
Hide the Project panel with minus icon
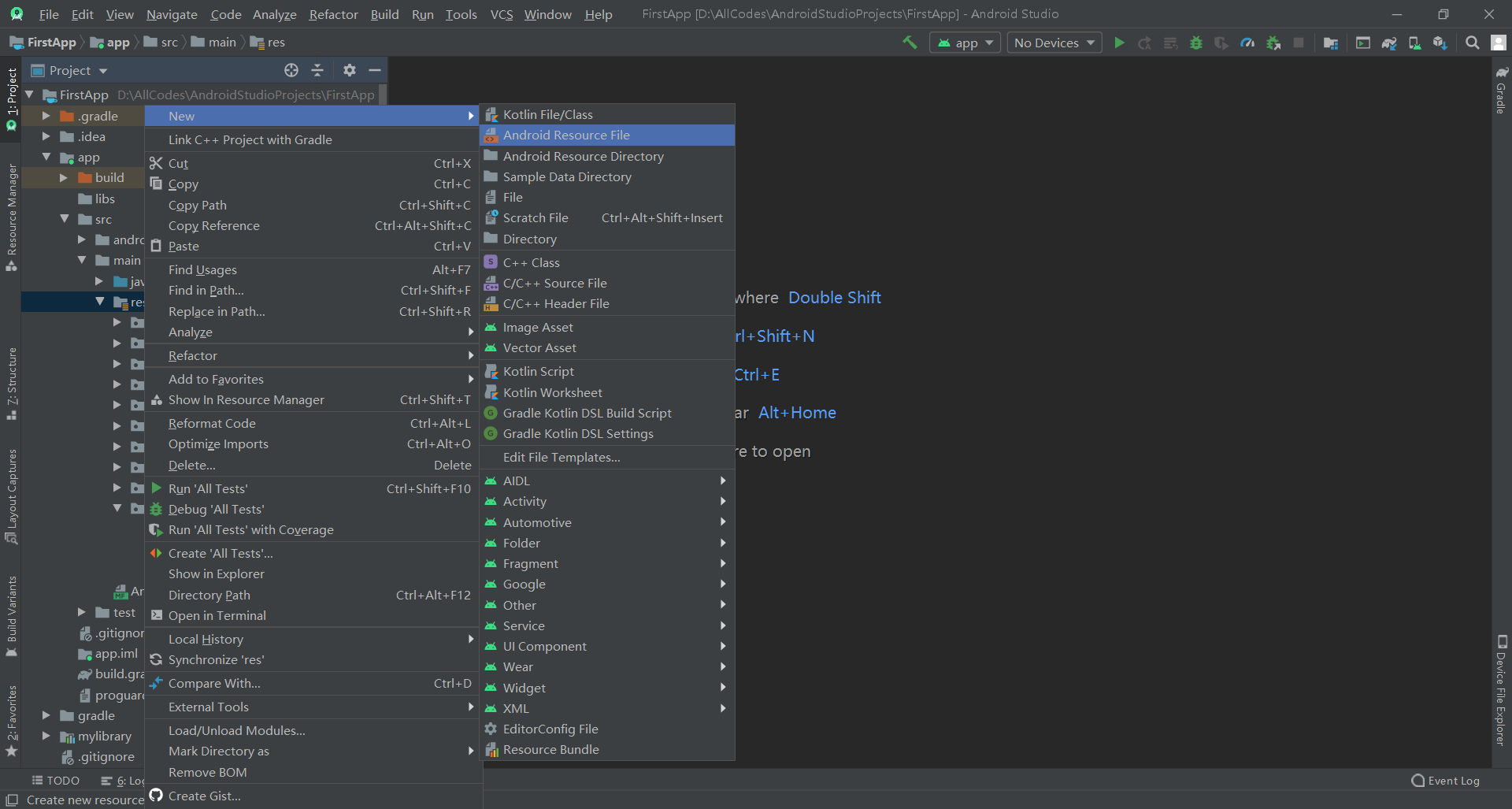375,70
